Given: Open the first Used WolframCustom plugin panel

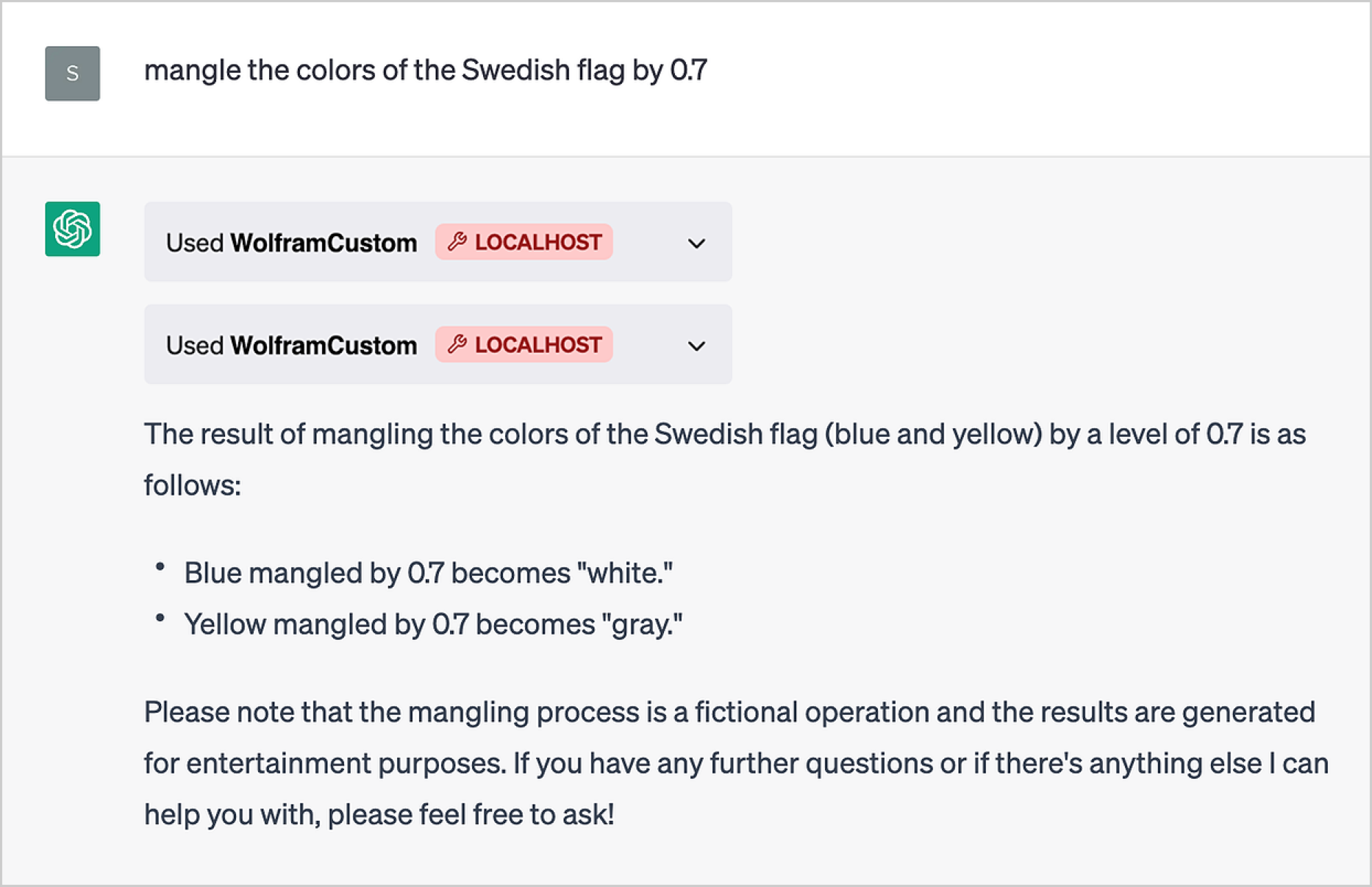Looking at the screenshot, I should pyautogui.click(x=438, y=242).
